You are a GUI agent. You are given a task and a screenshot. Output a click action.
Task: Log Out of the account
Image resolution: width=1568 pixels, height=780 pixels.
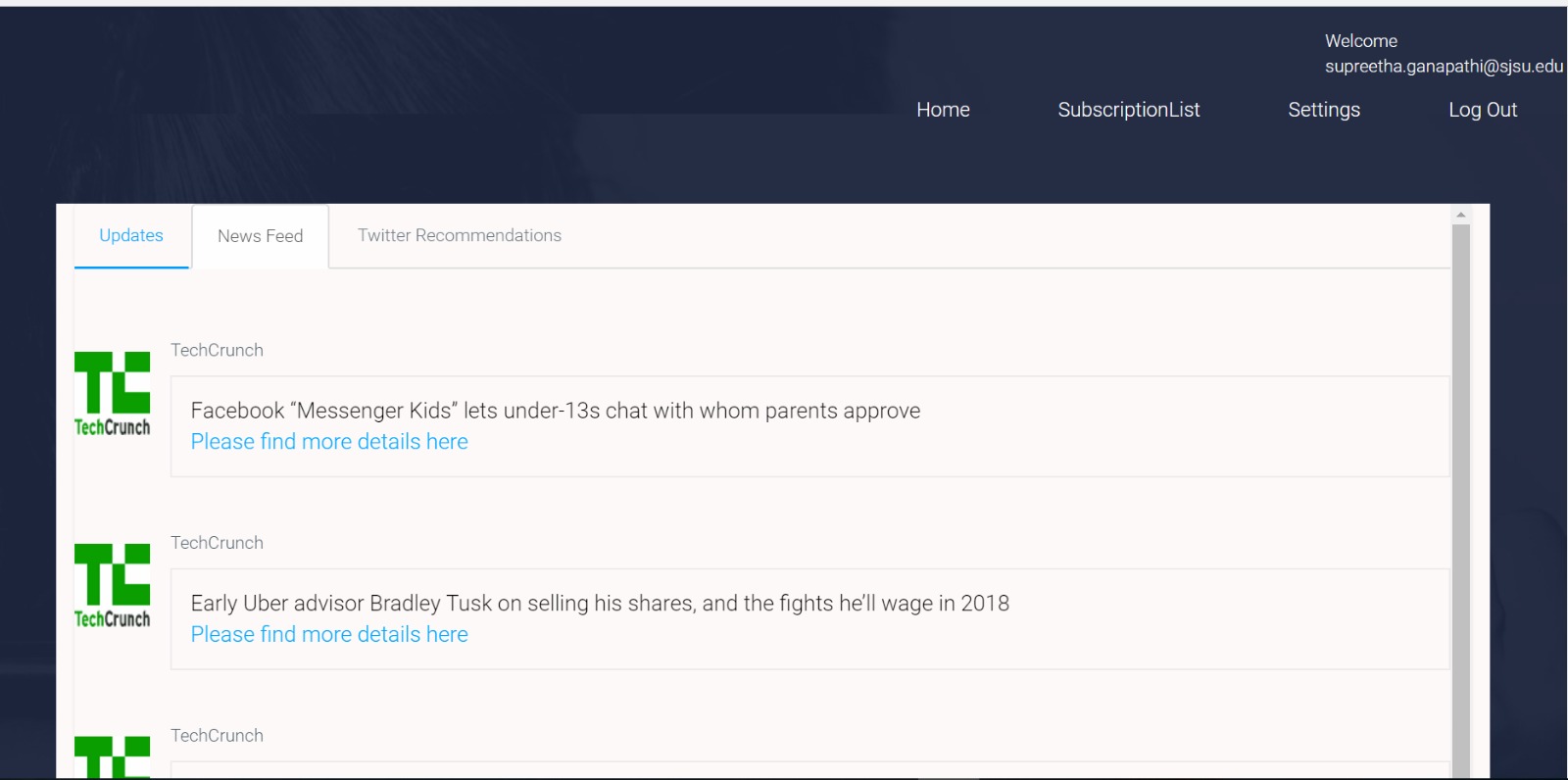[1483, 110]
